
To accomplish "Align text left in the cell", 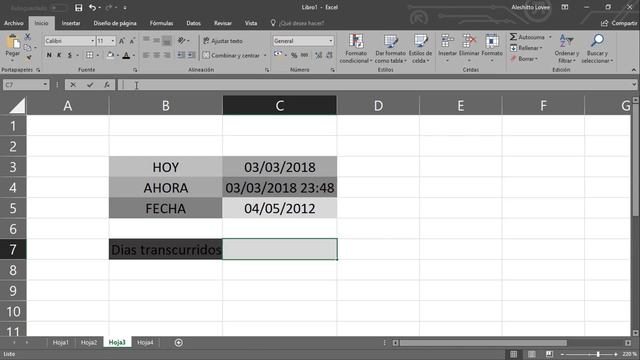I will (146, 55).
